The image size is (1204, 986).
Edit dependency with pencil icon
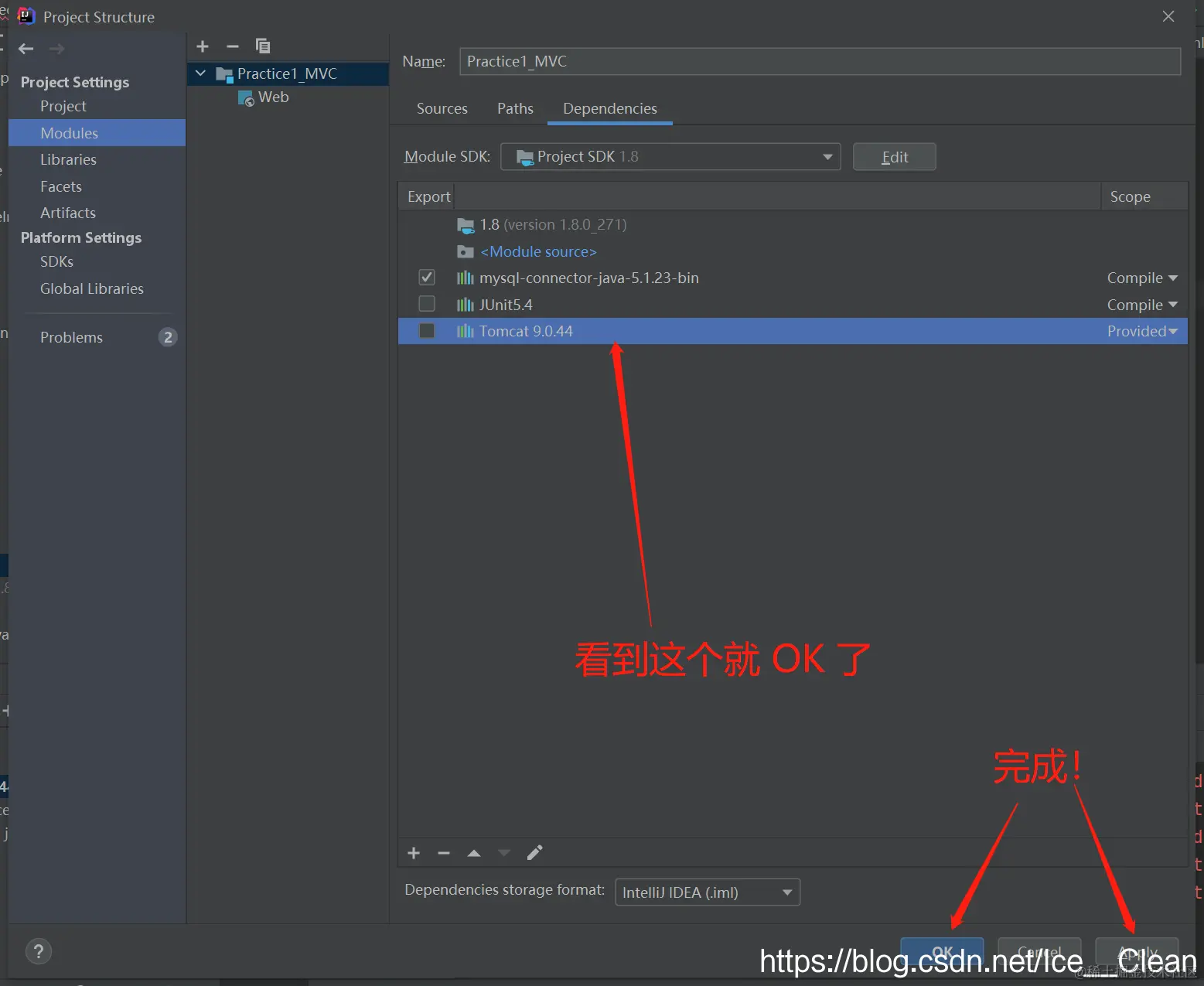pyautogui.click(x=535, y=853)
